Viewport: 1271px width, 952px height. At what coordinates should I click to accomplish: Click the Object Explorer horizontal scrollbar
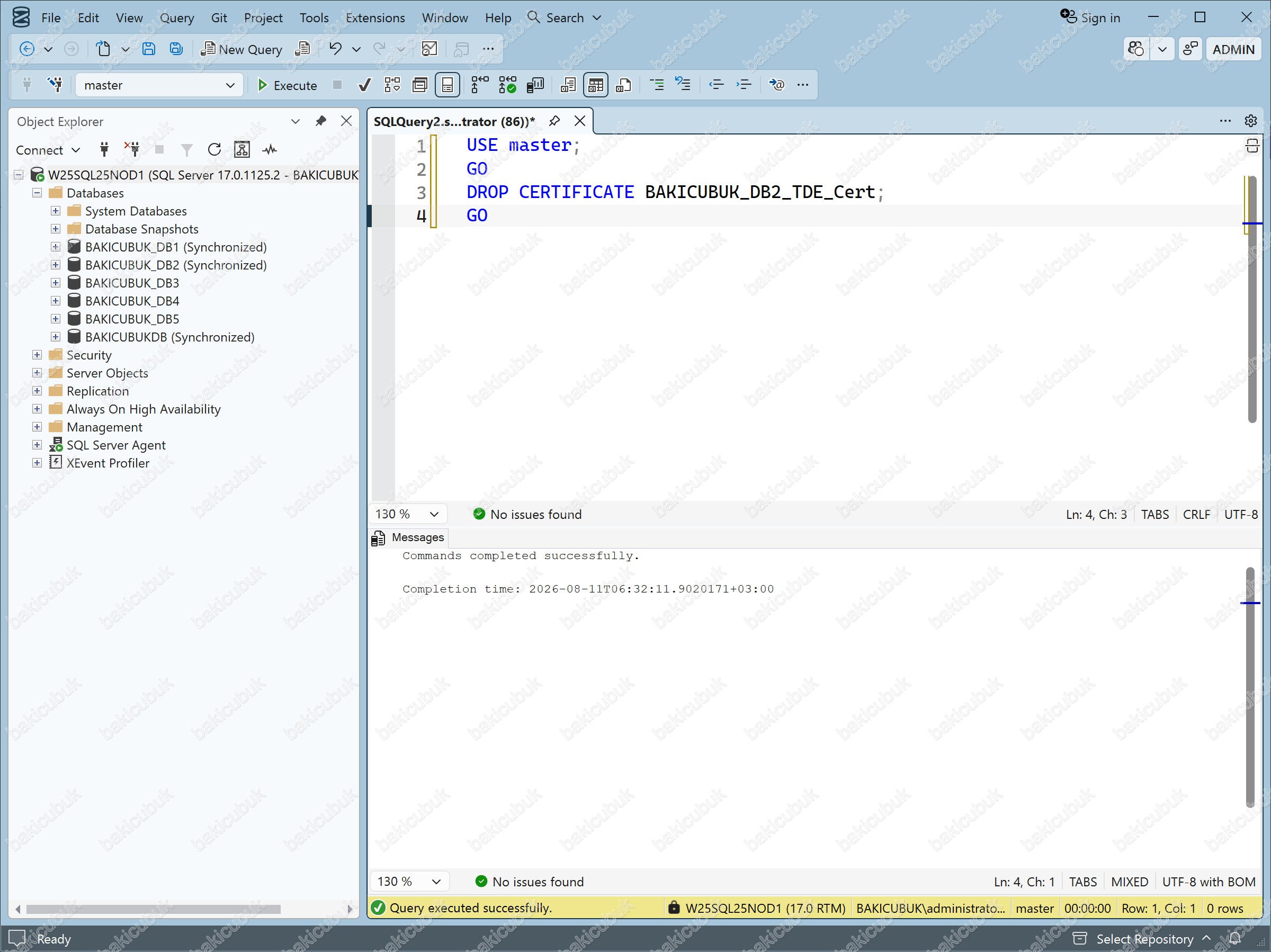pos(154,909)
